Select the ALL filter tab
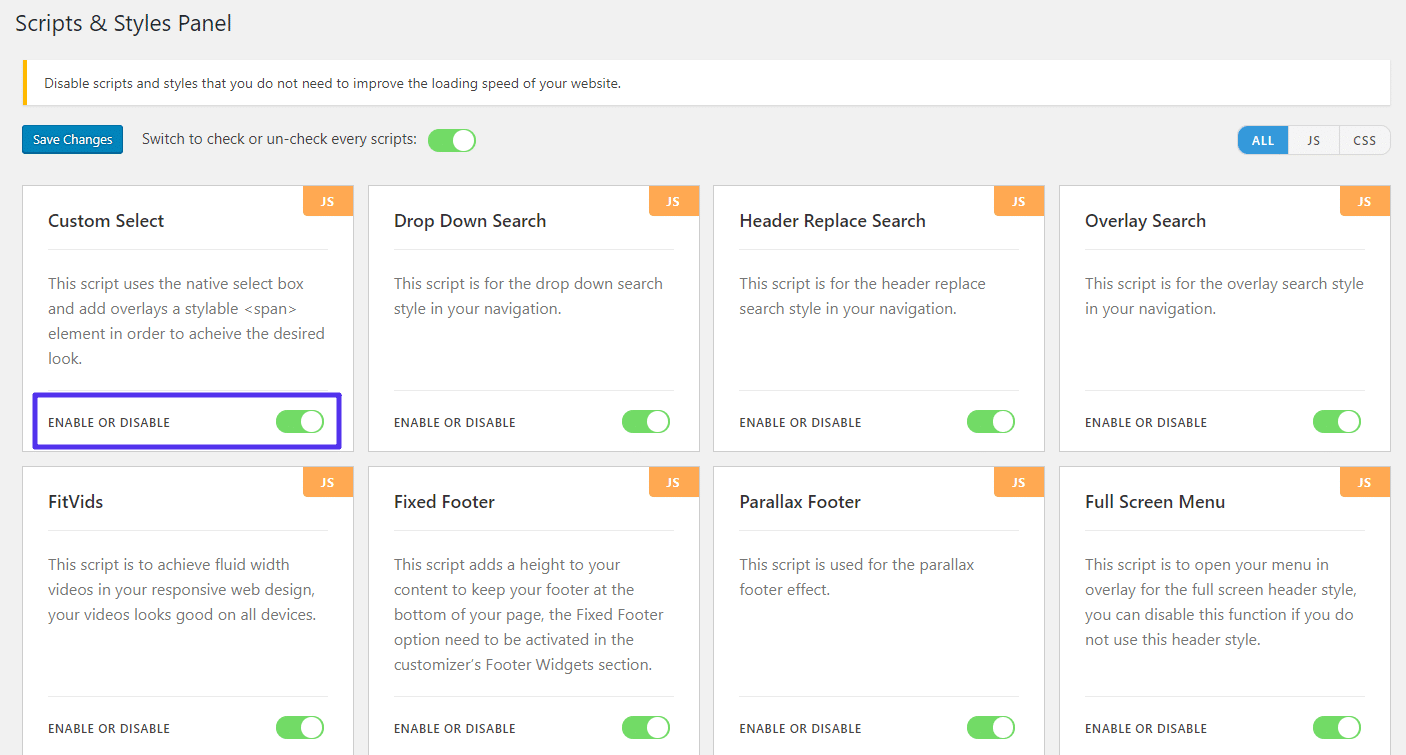This screenshot has width=1406, height=755. (1262, 140)
